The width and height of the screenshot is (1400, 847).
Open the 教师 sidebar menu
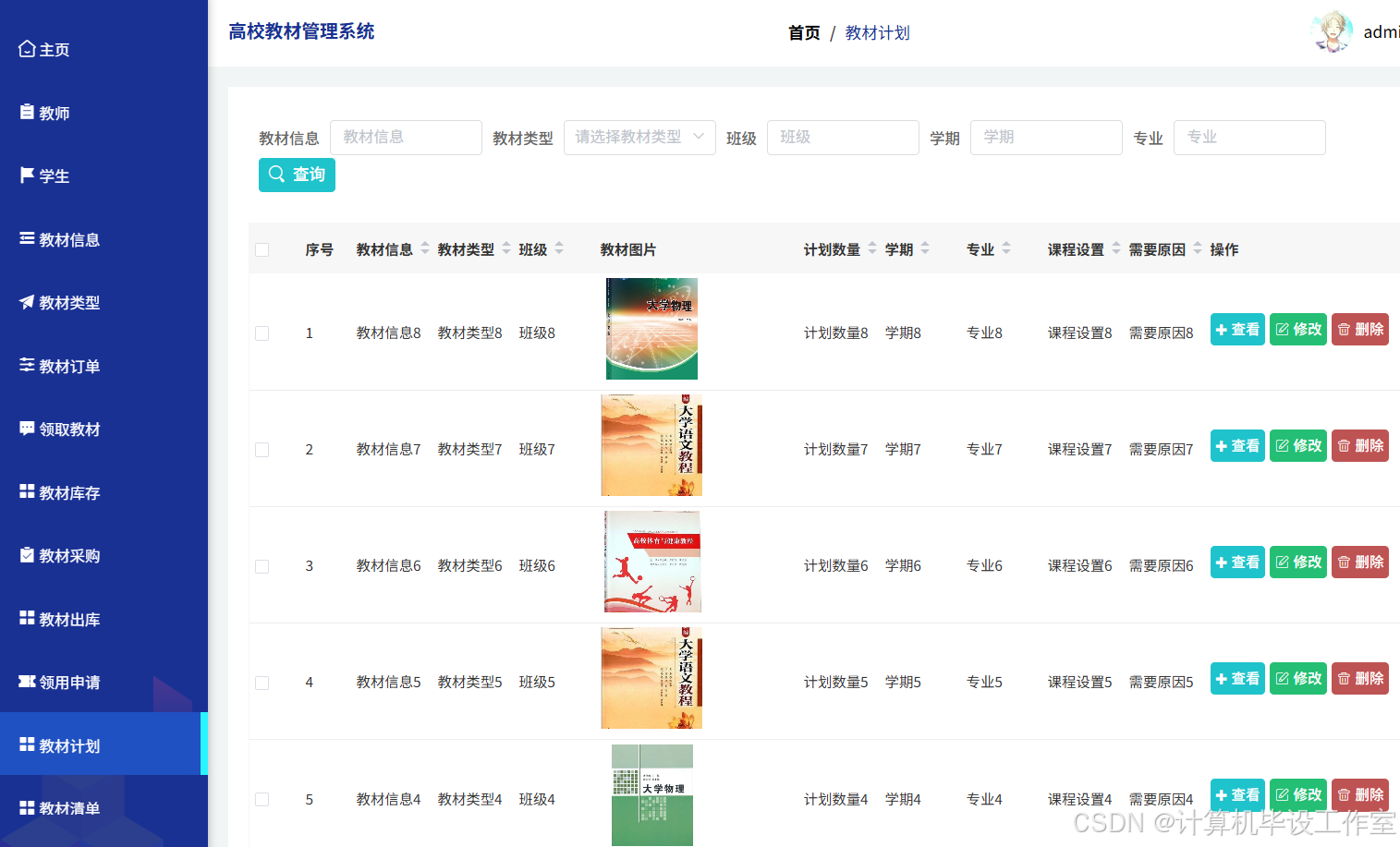point(103,113)
